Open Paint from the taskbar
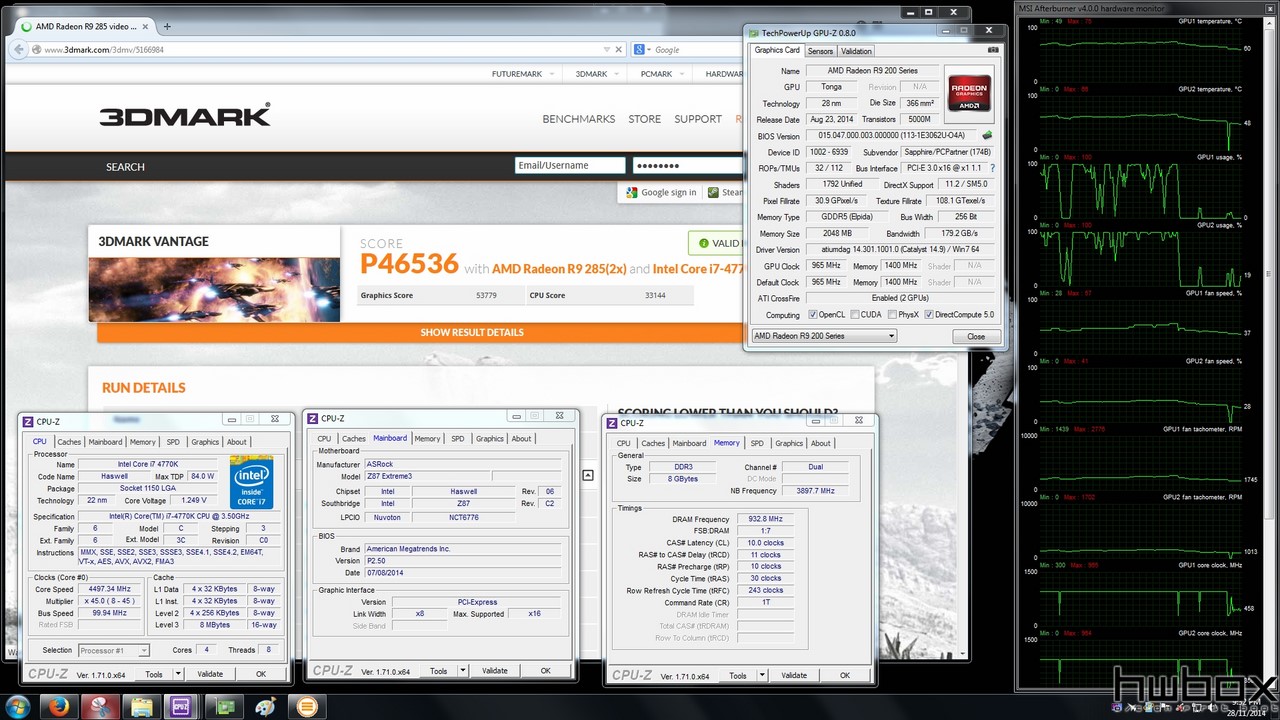Screen dimensions: 1280x720 (x=265, y=707)
